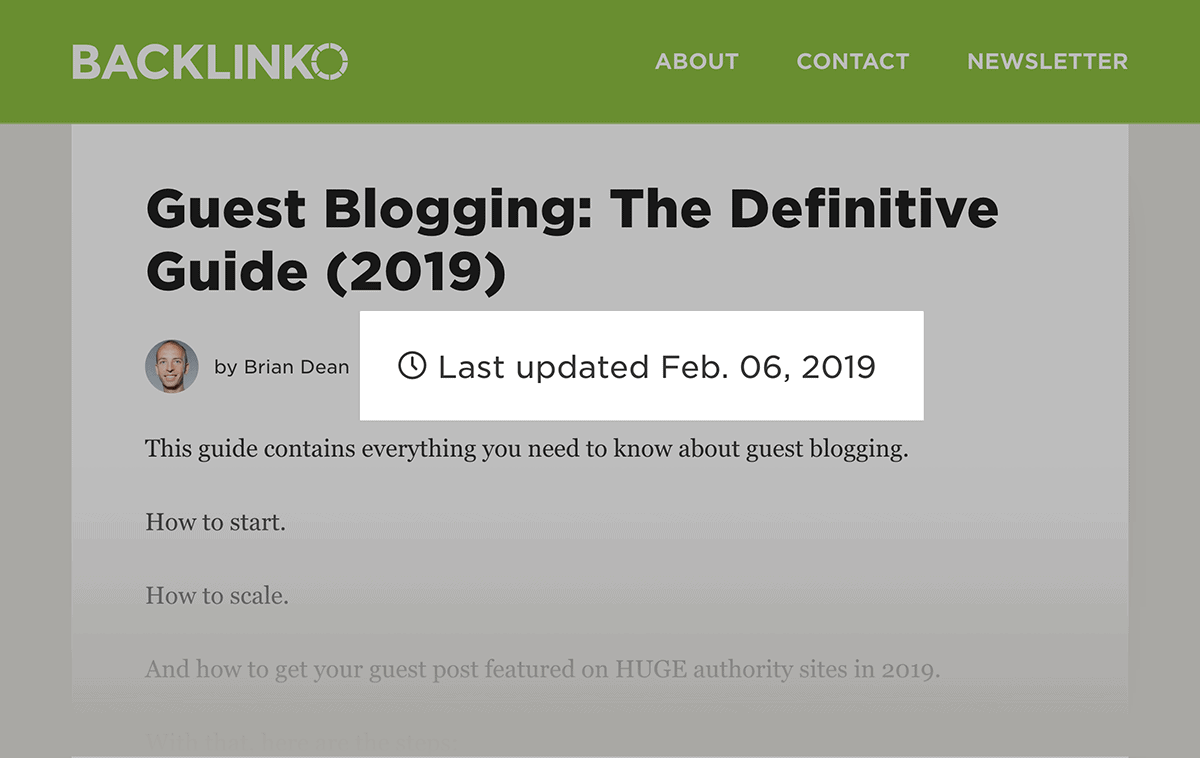This screenshot has height=758, width=1200.
Task: Click the line 'How to scale.'
Action: (x=217, y=595)
